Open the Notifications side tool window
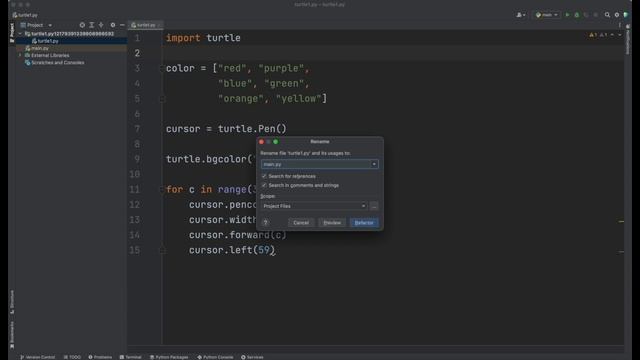The width and height of the screenshot is (640, 360). 628,39
